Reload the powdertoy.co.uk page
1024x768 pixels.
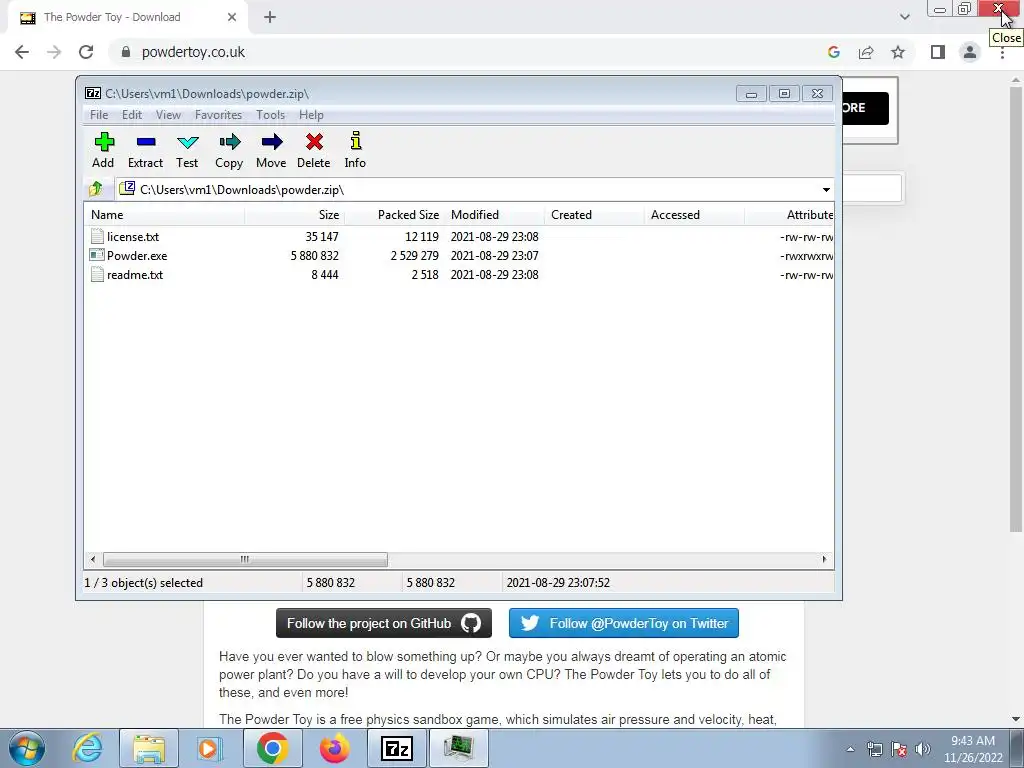coord(86,52)
